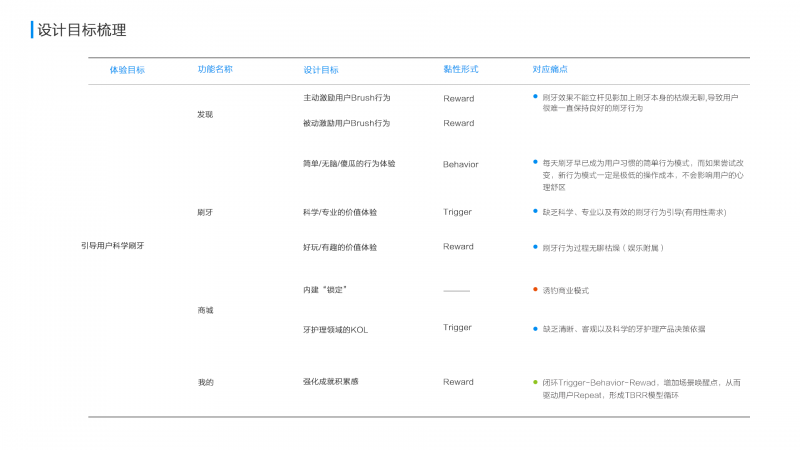Viewport: 800px width, 450px height.
Task: Select the text 好玩/有趣的价值体验
Action: (340, 247)
